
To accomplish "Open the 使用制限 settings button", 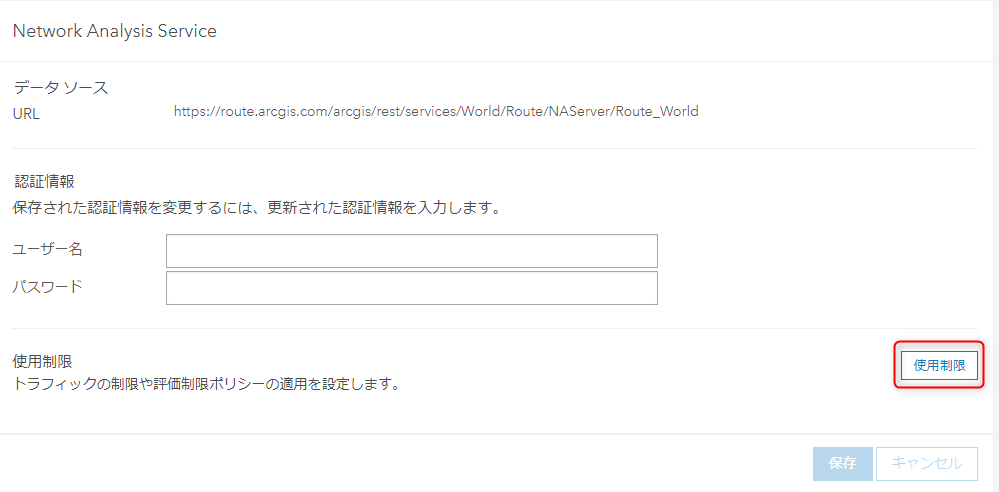I will tap(939, 366).
